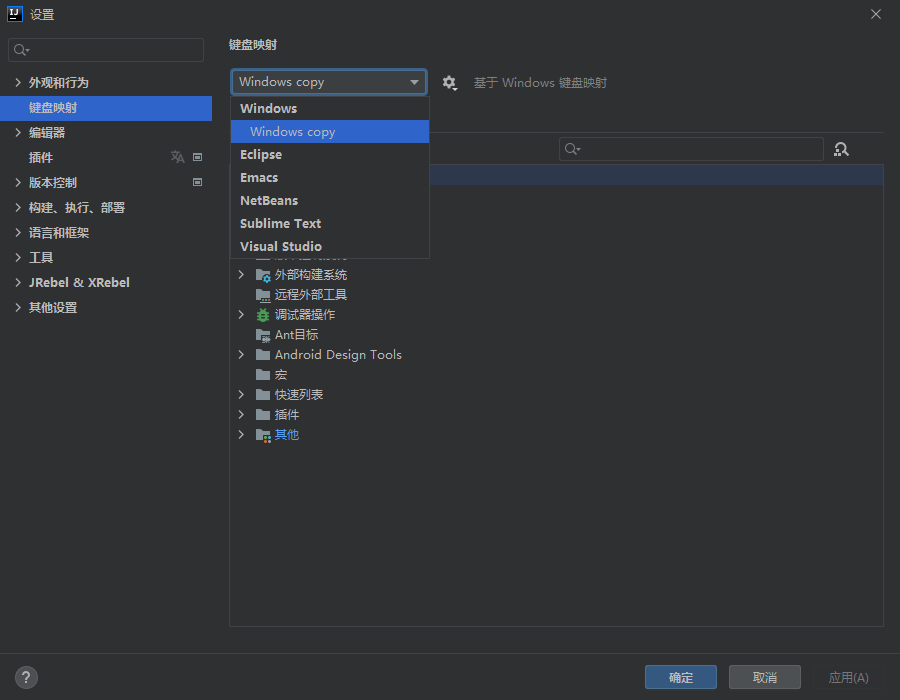Focus the settings search field
Viewport: 900px width, 700px height.
tap(106, 50)
